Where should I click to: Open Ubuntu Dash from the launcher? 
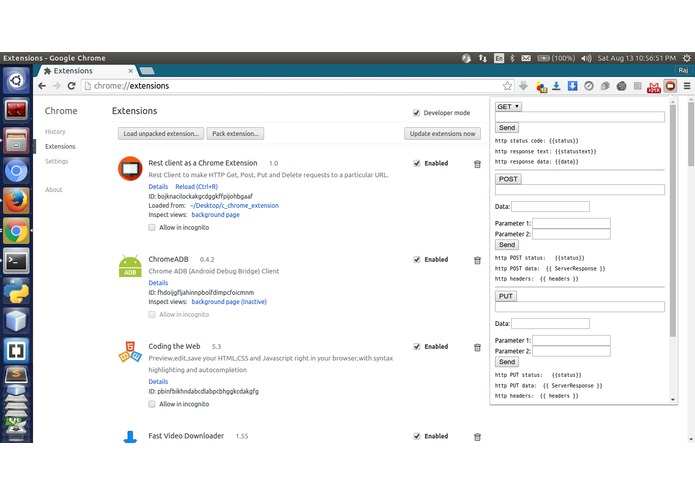point(16,81)
